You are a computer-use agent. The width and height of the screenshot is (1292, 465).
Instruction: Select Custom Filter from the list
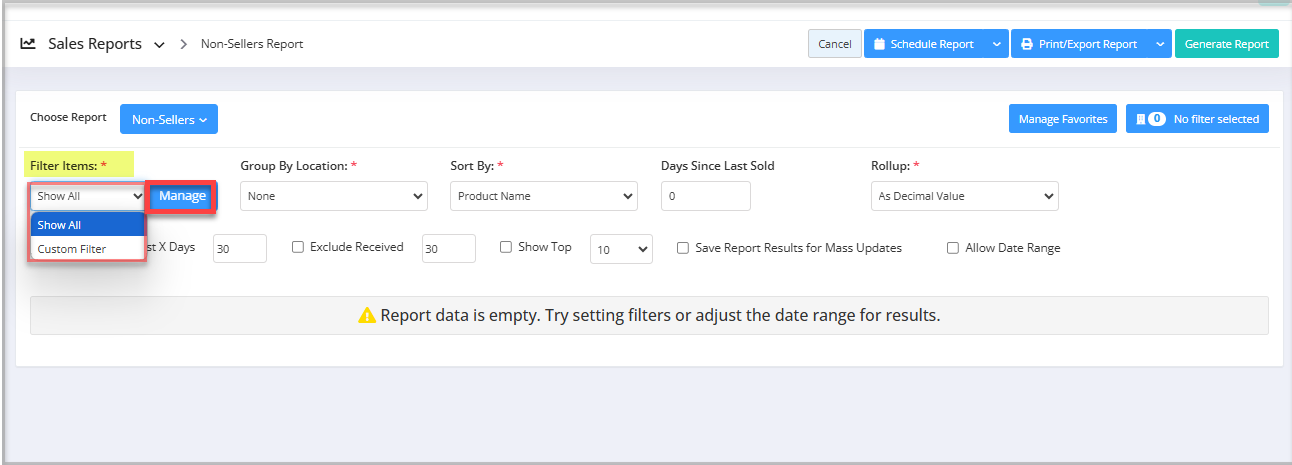(x=72, y=249)
